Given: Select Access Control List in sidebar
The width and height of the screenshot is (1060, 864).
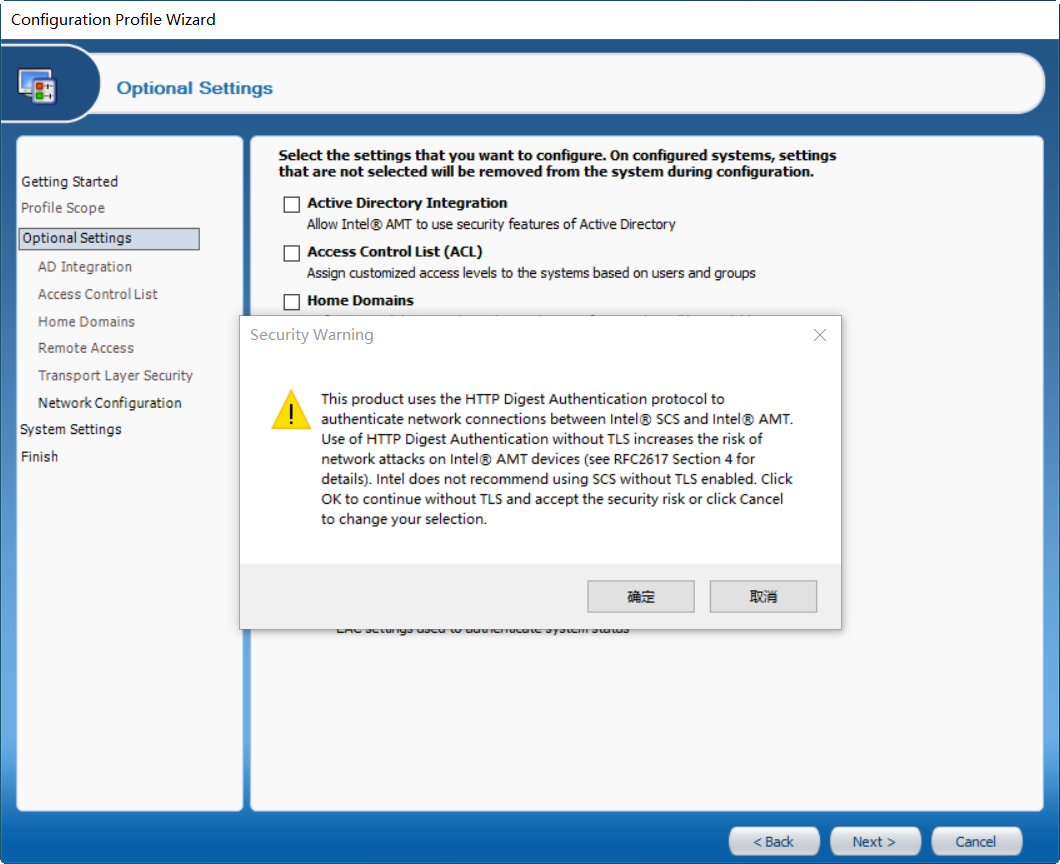Looking at the screenshot, I should point(97,294).
